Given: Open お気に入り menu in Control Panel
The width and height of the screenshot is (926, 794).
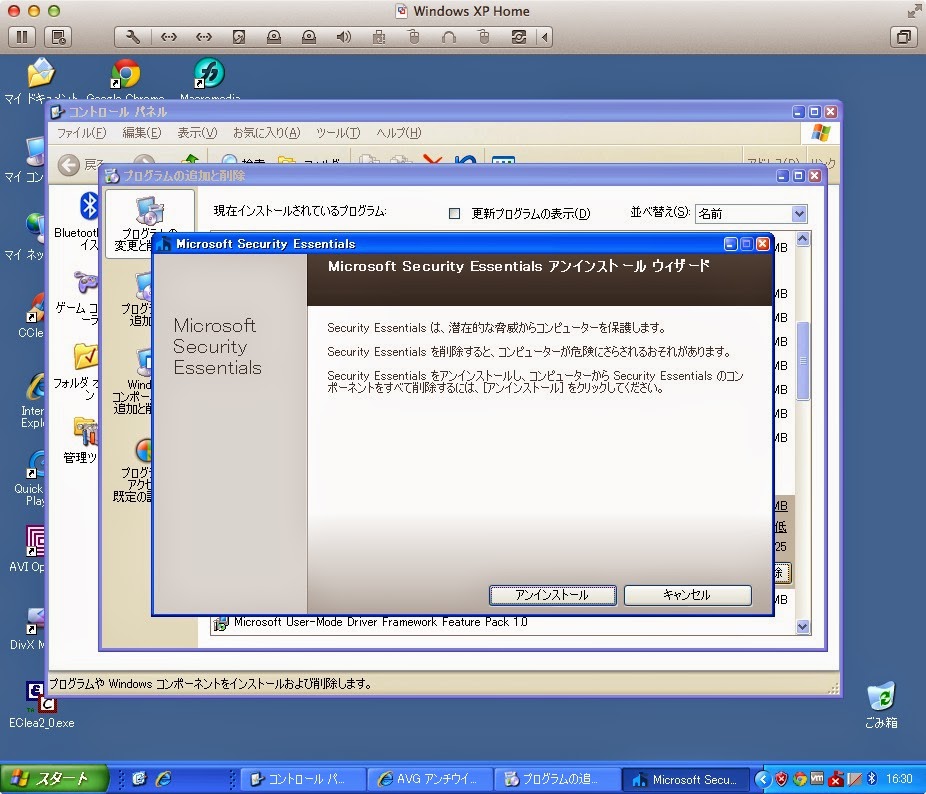Looking at the screenshot, I should (x=266, y=133).
